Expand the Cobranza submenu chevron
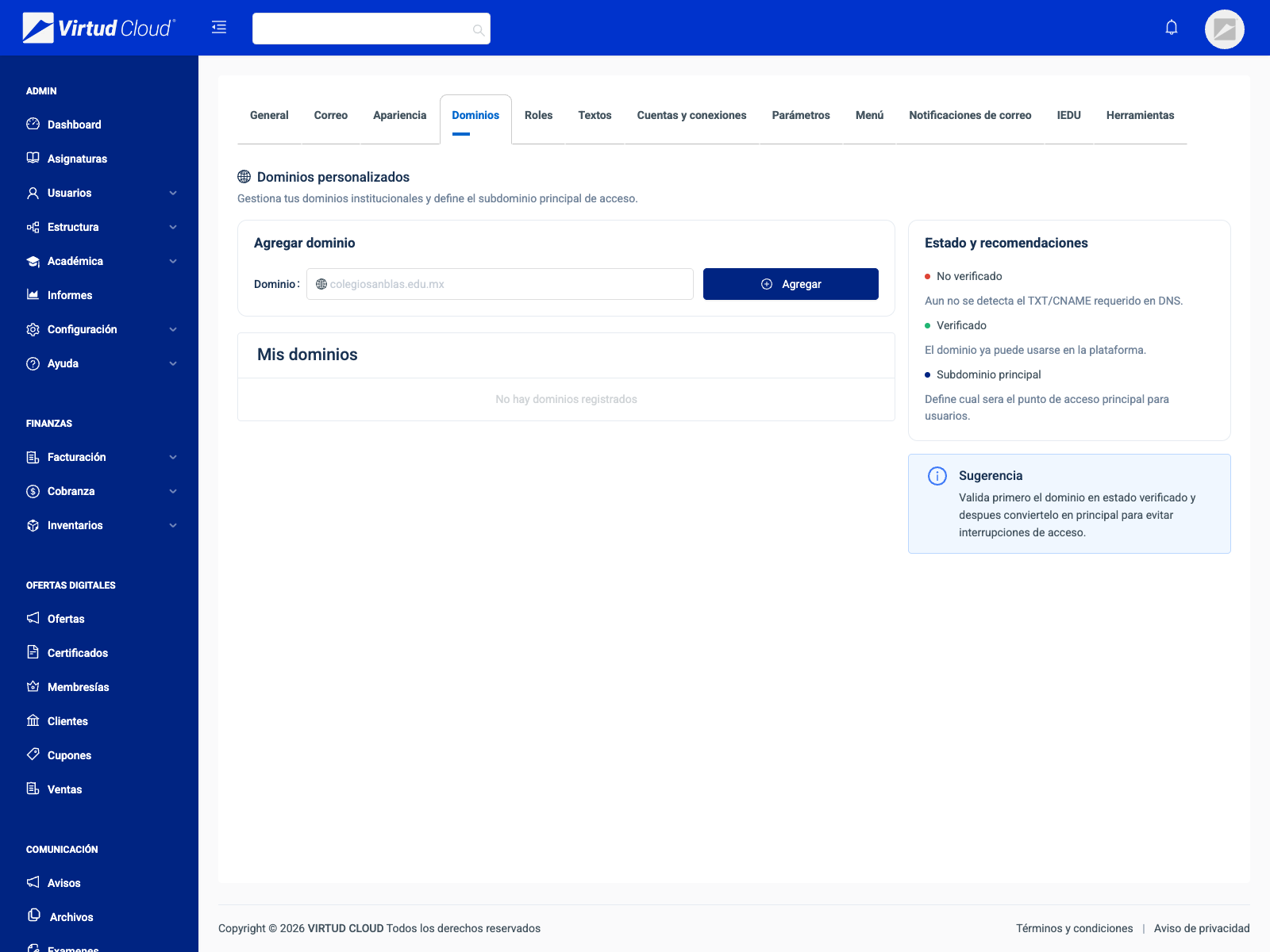Viewport: 1270px width, 952px height. point(173,491)
